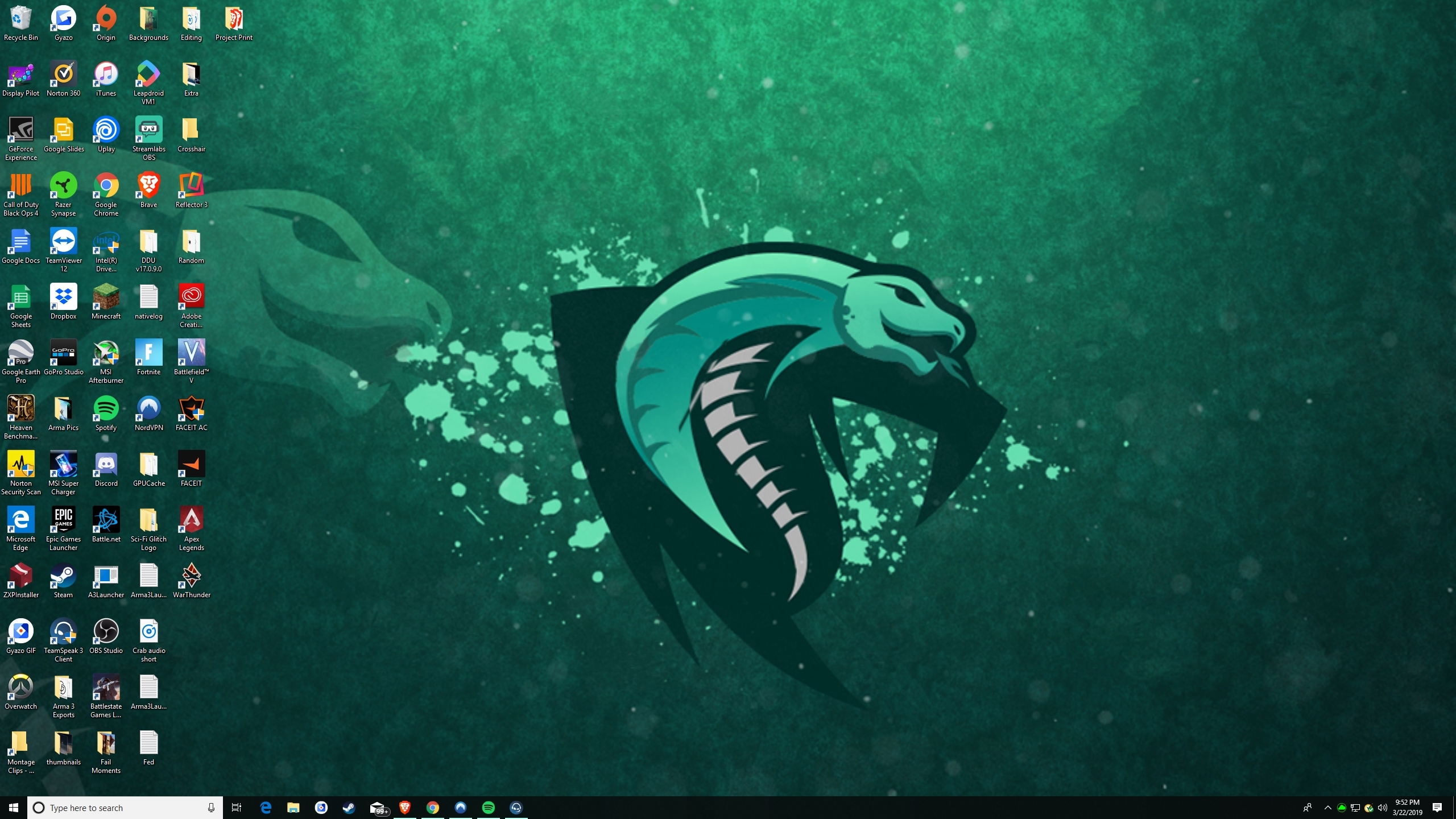Open the Action Center notifications panel
The width and height of the screenshot is (1456, 819).
1437,808
